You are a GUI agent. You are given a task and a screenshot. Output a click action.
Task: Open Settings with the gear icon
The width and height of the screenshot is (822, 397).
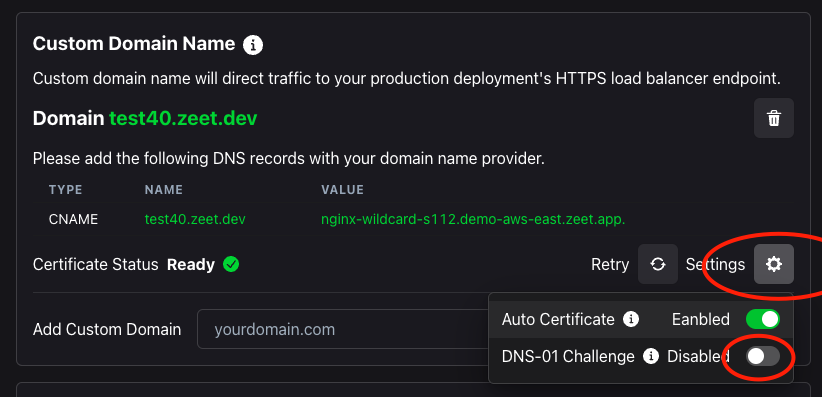[774, 264]
